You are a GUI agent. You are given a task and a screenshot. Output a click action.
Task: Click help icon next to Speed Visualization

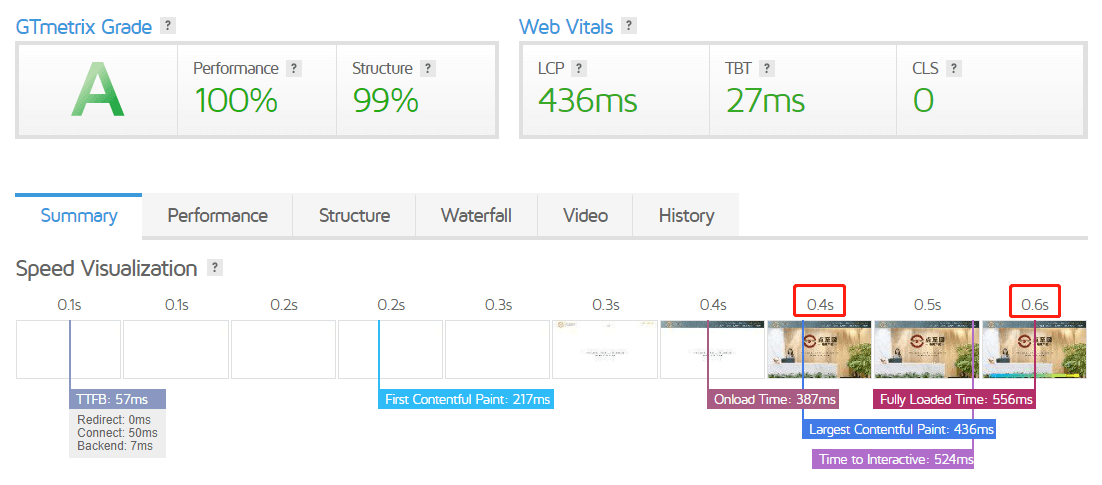click(x=214, y=268)
